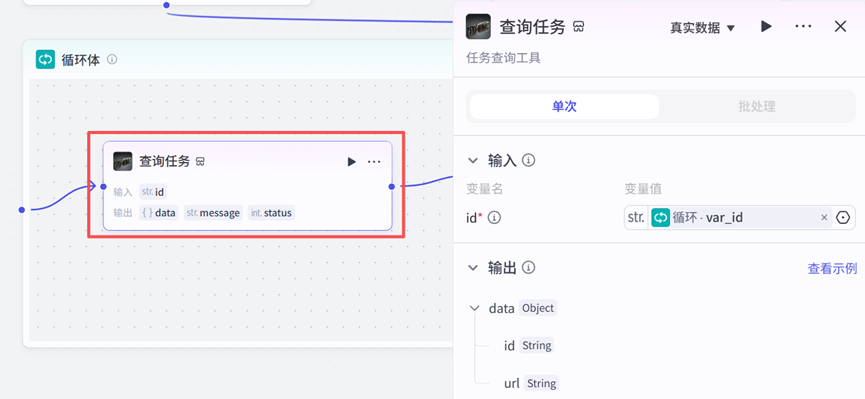This screenshot has height=399, width=865.
Task: Switch to the 批处理 tab
Action: tap(757, 107)
